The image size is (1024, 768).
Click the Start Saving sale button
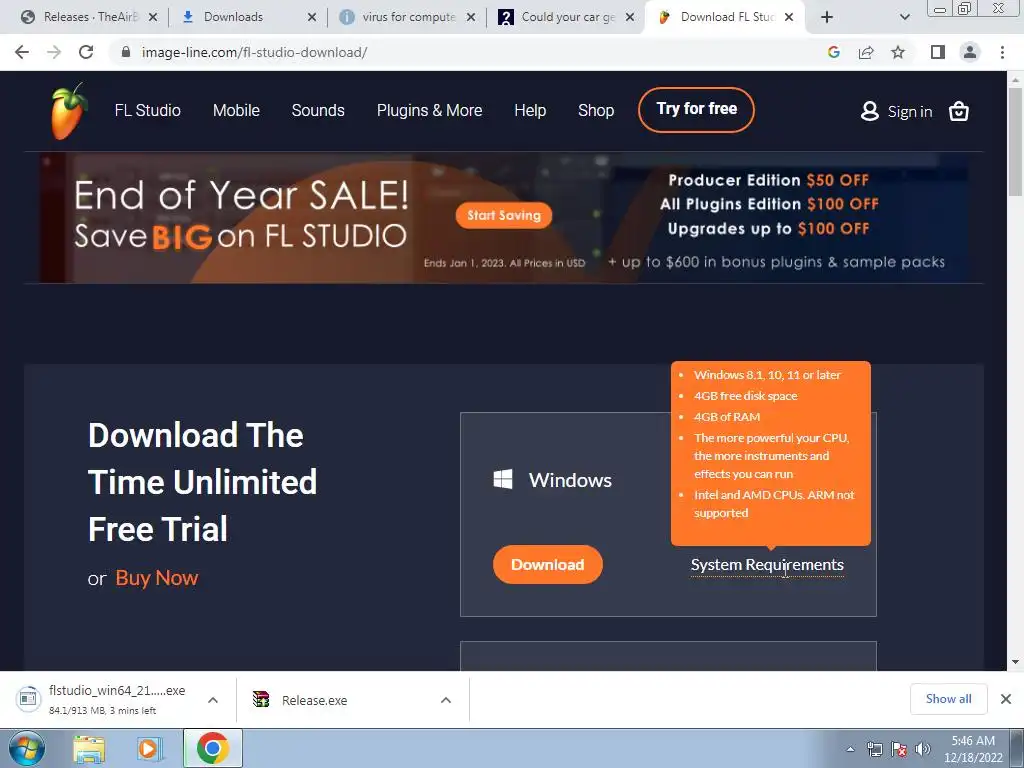[504, 216]
